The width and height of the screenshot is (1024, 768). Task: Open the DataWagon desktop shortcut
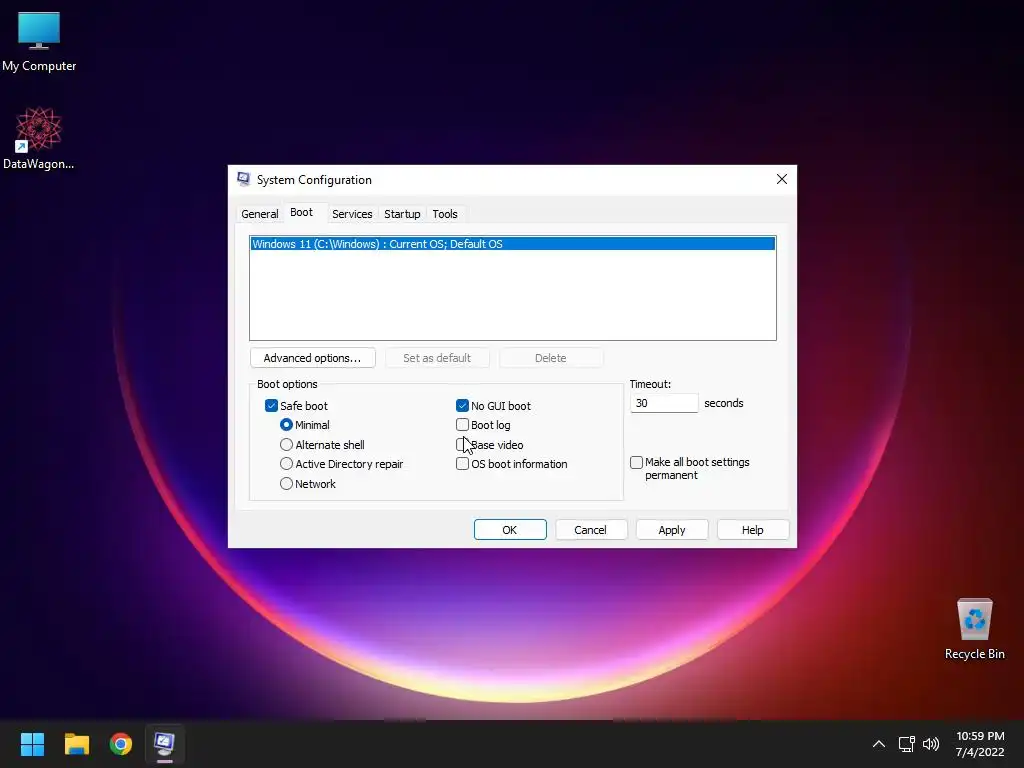(x=39, y=138)
